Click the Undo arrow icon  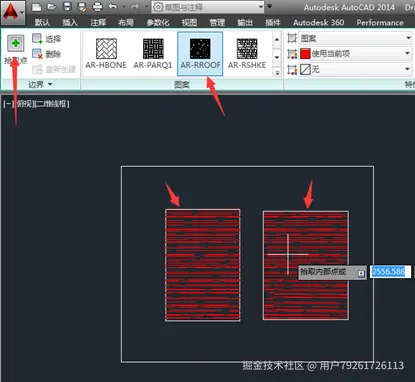[113, 7]
